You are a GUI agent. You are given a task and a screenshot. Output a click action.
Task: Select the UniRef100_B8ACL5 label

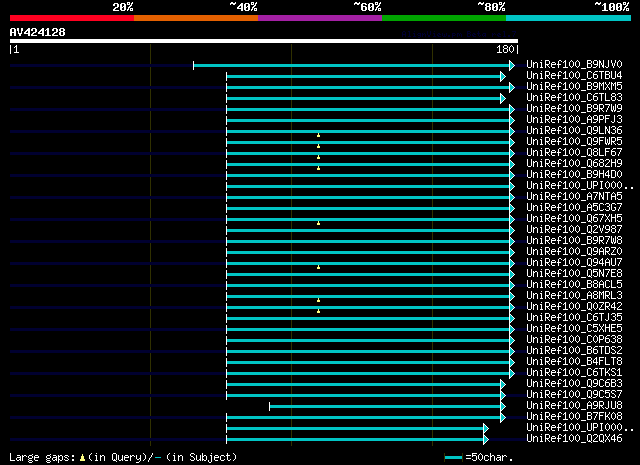coord(574,285)
